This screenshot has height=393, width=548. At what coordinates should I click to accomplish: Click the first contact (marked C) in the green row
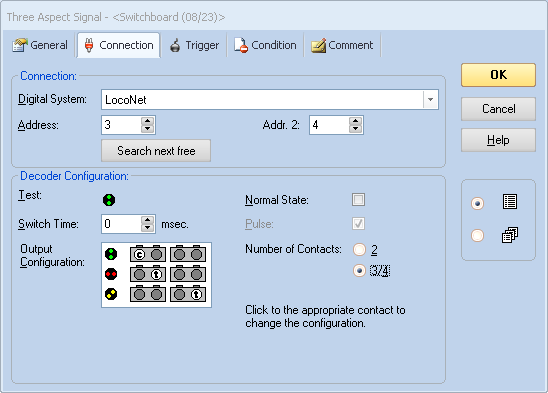point(139,254)
